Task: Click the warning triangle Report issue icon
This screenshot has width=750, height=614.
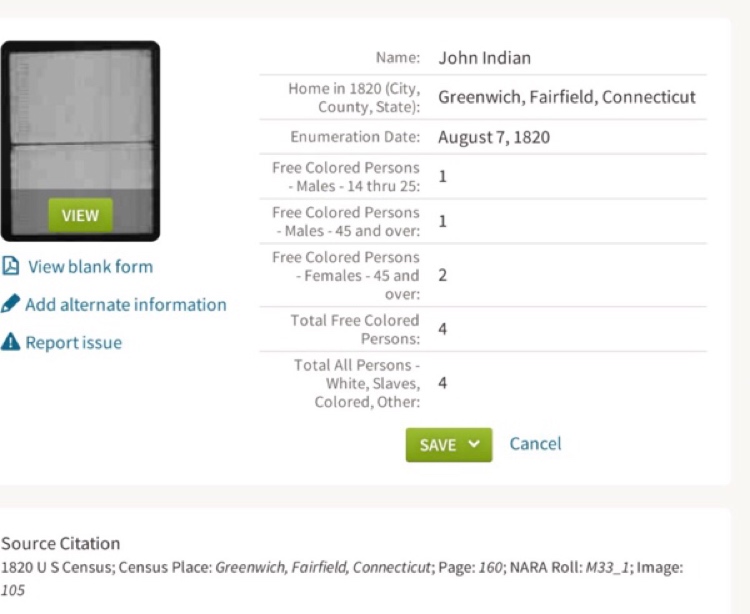Action: 10,343
